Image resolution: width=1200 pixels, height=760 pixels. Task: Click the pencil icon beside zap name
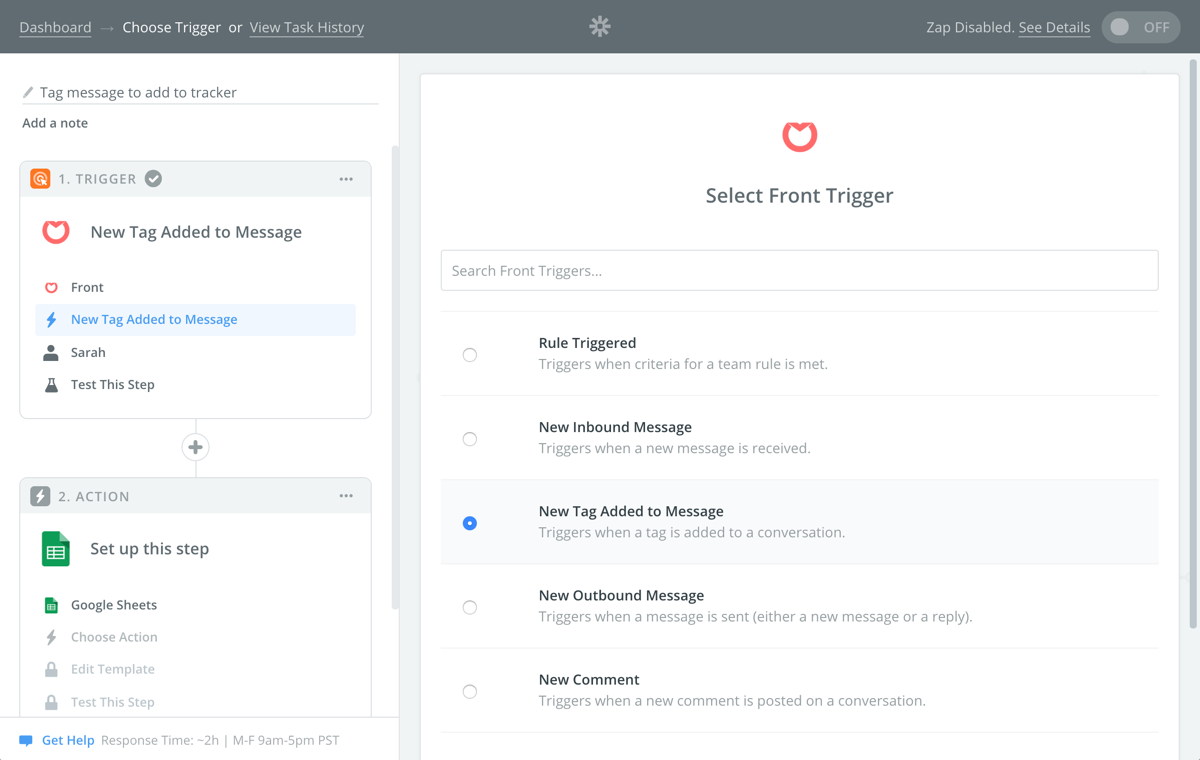click(28, 92)
